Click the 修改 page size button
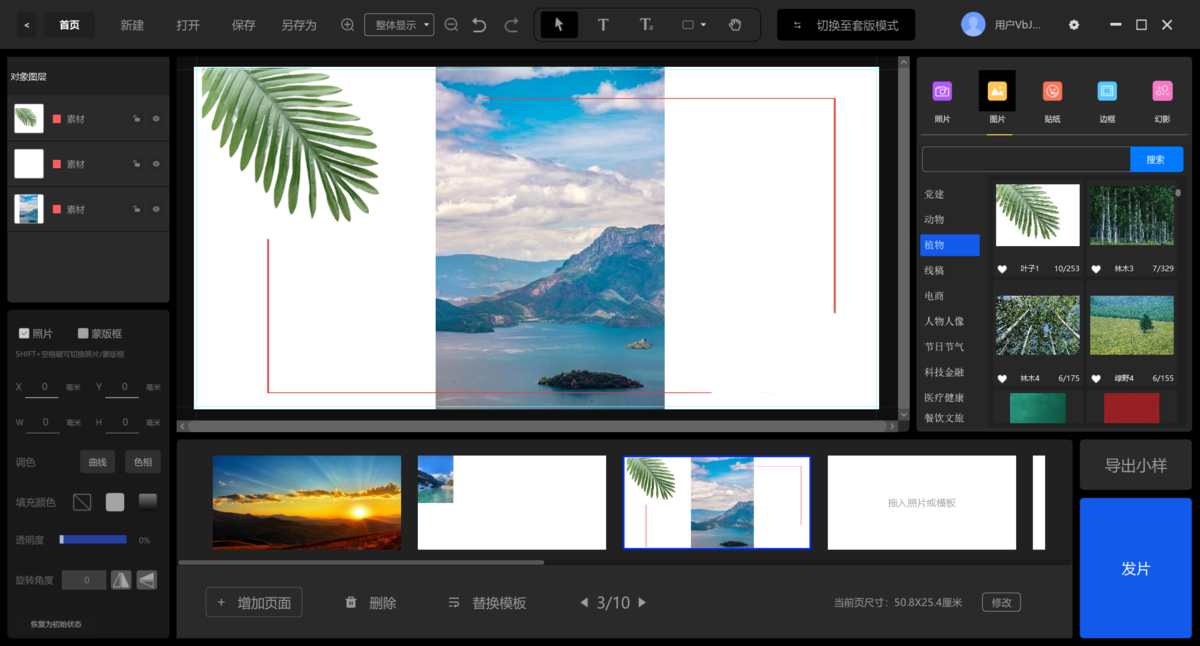 (x=1001, y=602)
